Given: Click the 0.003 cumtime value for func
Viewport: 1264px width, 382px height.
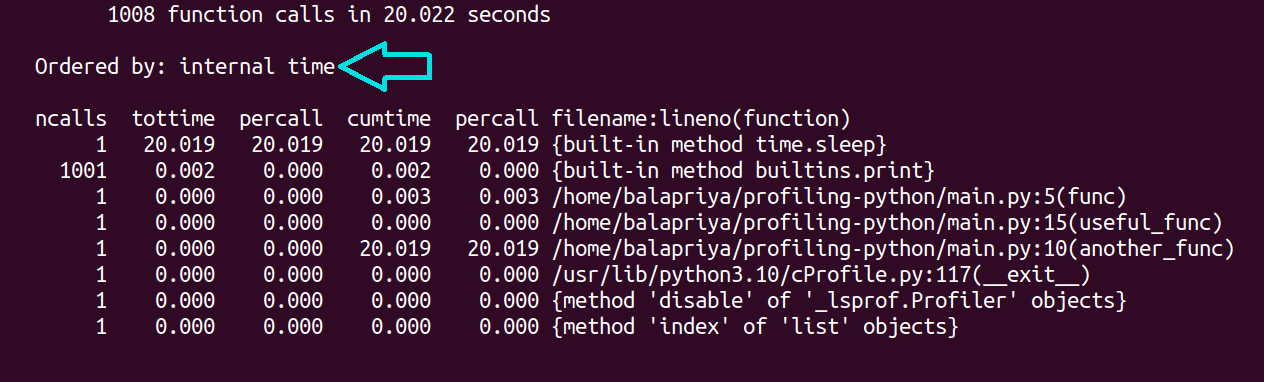Looking at the screenshot, I should [x=401, y=196].
